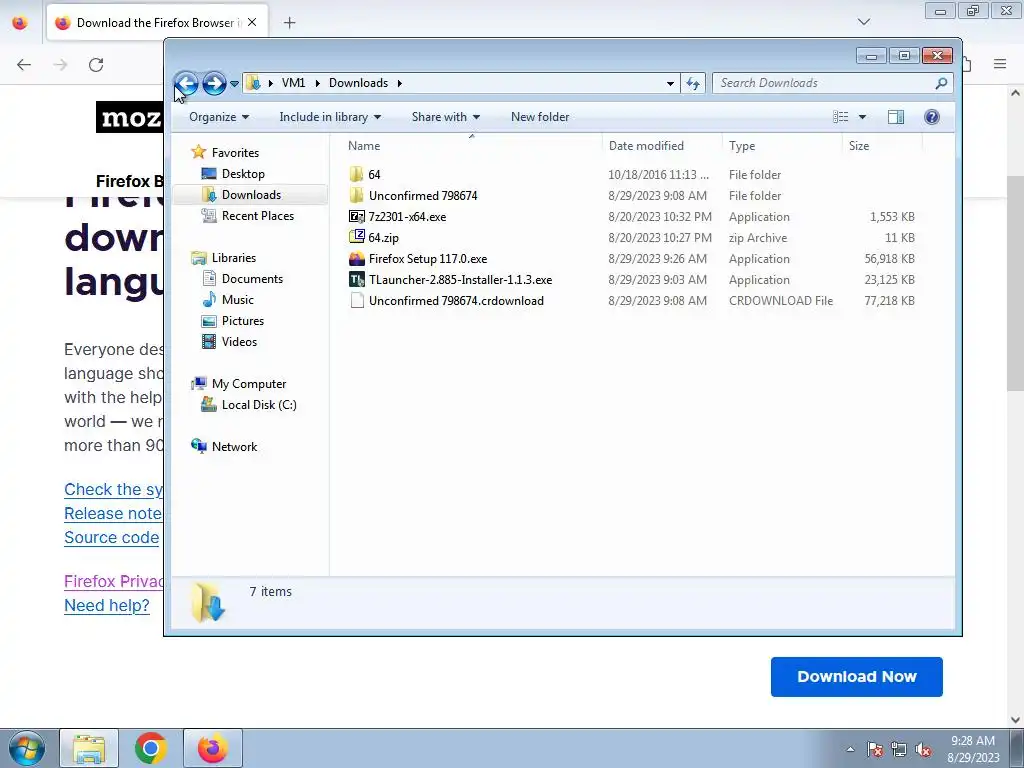The height and width of the screenshot is (768, 1024).
Task: Open a new Firefox tab
Action: pyautogui.click(x=289, y=23)
